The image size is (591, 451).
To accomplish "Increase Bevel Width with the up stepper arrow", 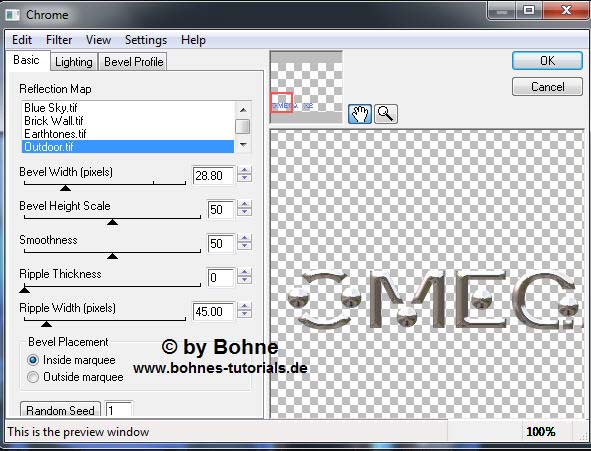I will [x=245, y=171].
